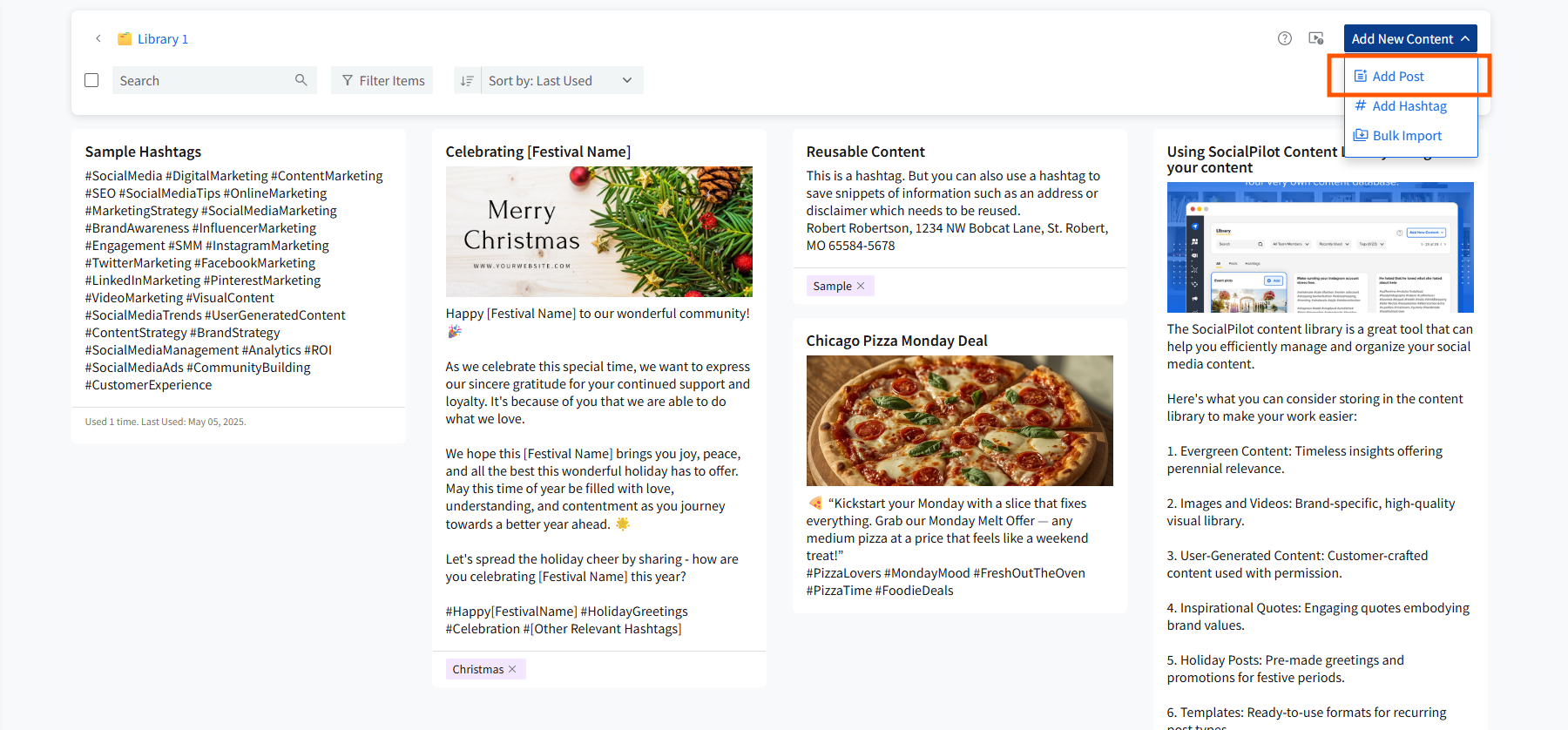Viewport: 1568px width, 730px height.
Task: Click in the Search input field
Action: pyautogui.click(x=205, y=80)
